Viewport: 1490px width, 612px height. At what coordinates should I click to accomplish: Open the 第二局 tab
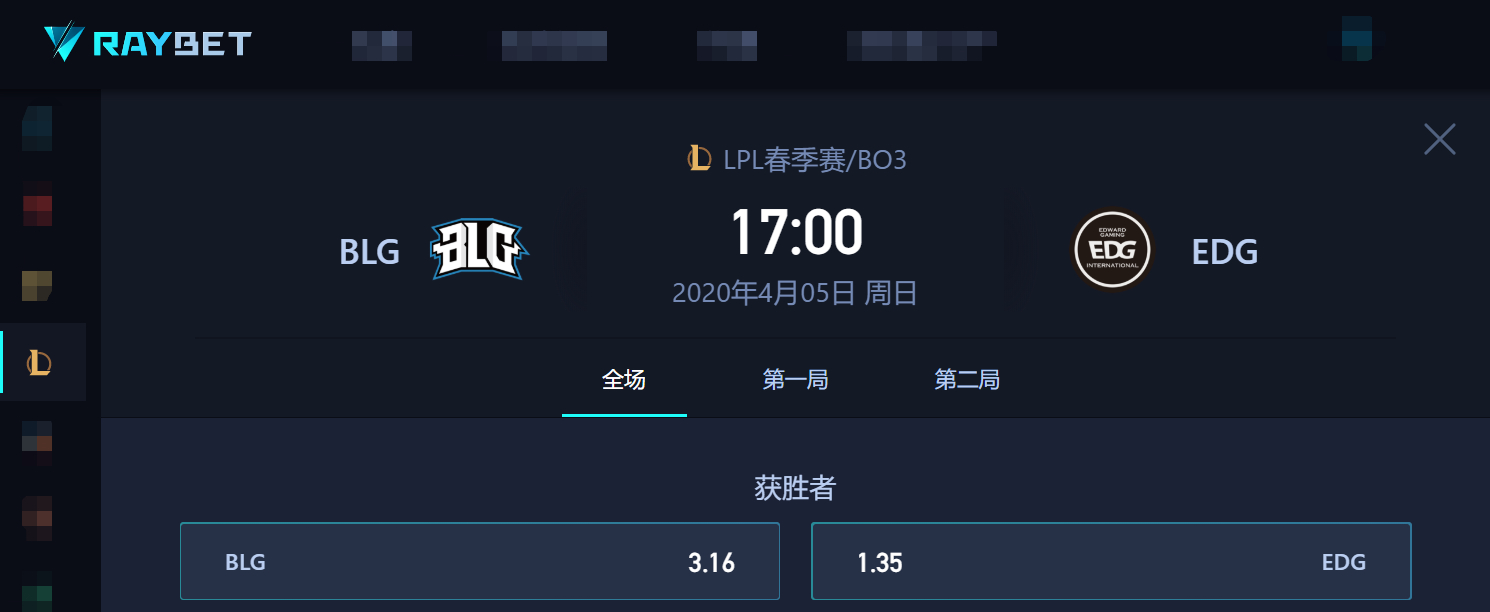pyautogui.click(x=967, y=380)
